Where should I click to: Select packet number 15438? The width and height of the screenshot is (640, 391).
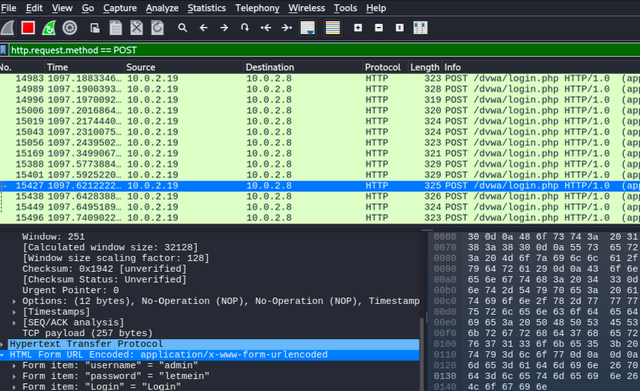320,196
